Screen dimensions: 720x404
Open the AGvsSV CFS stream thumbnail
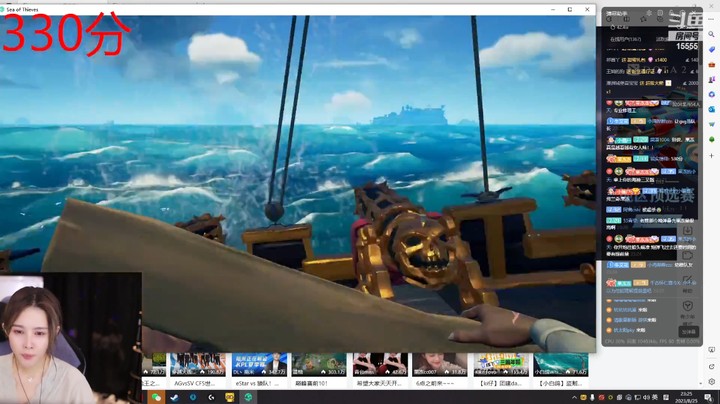point(198,365)
